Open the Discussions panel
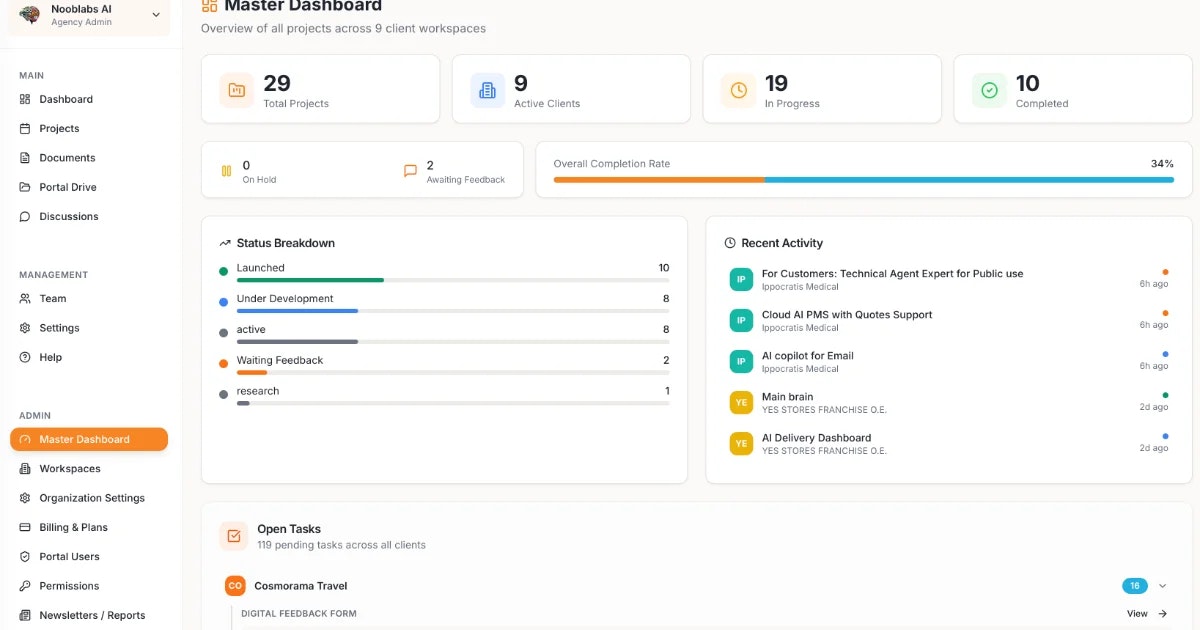Image resolution: width=1200 pixels, height=630 pixels. [70, 216]
